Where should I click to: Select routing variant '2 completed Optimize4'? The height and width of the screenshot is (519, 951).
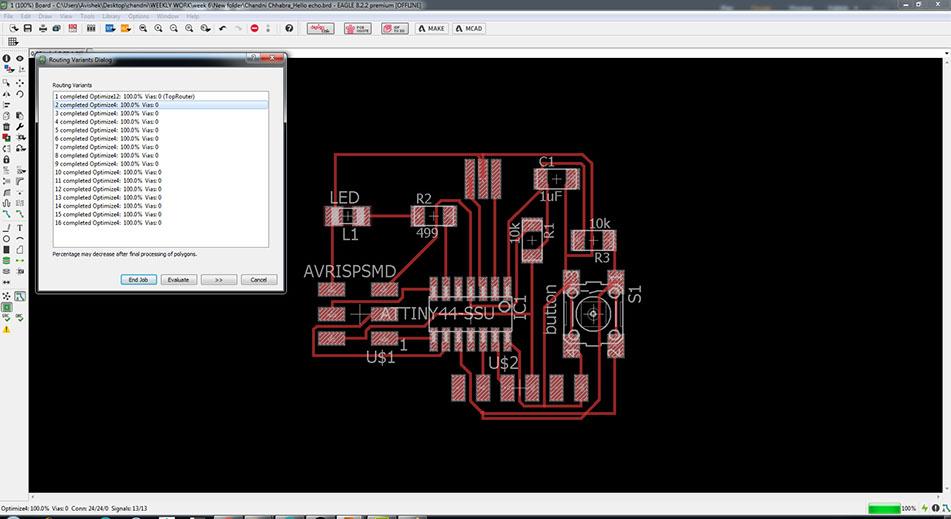(x=161, y=105)
